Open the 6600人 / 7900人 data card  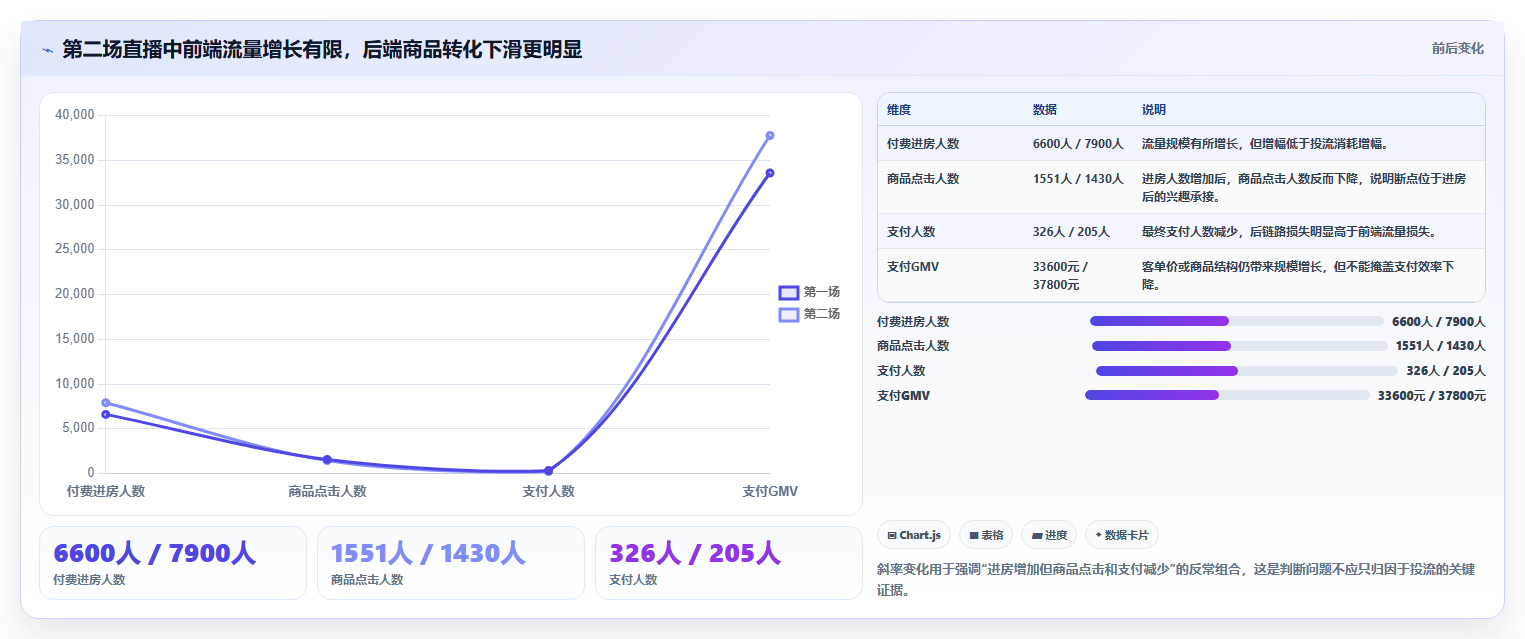[x=173, y=563]
